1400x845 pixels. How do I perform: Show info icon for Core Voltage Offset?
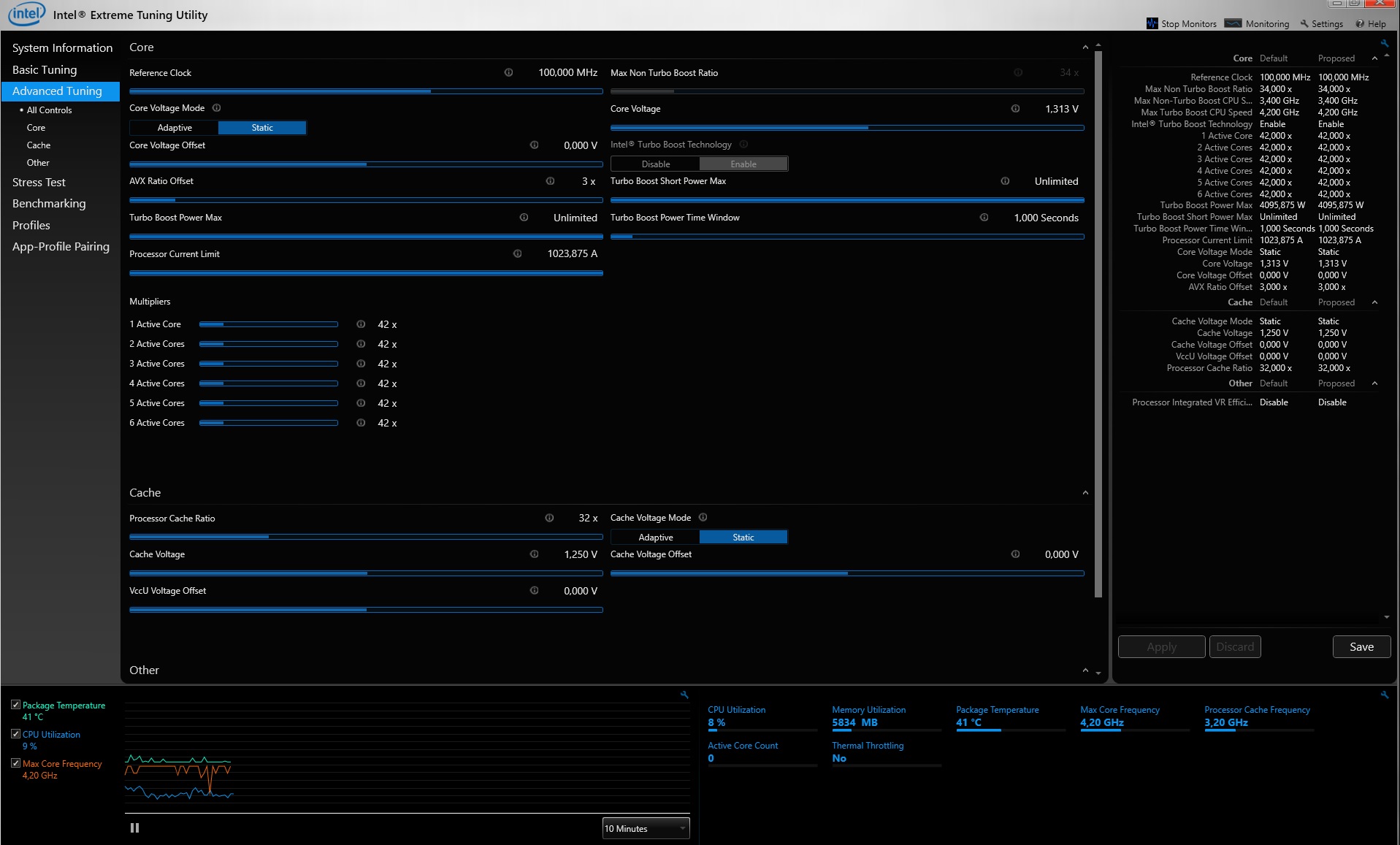point(534,145)
